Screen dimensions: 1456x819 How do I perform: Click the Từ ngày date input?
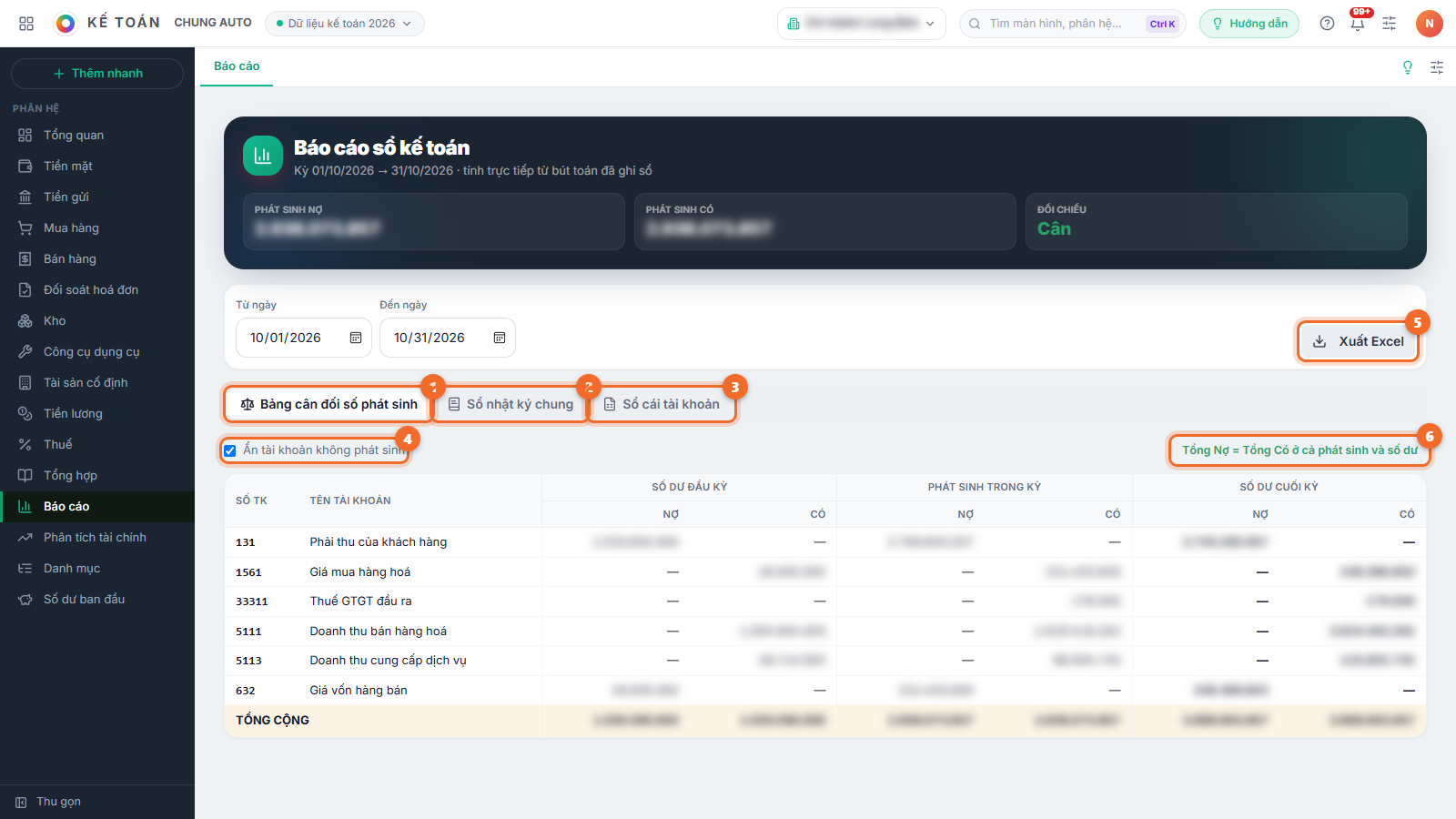304,338
